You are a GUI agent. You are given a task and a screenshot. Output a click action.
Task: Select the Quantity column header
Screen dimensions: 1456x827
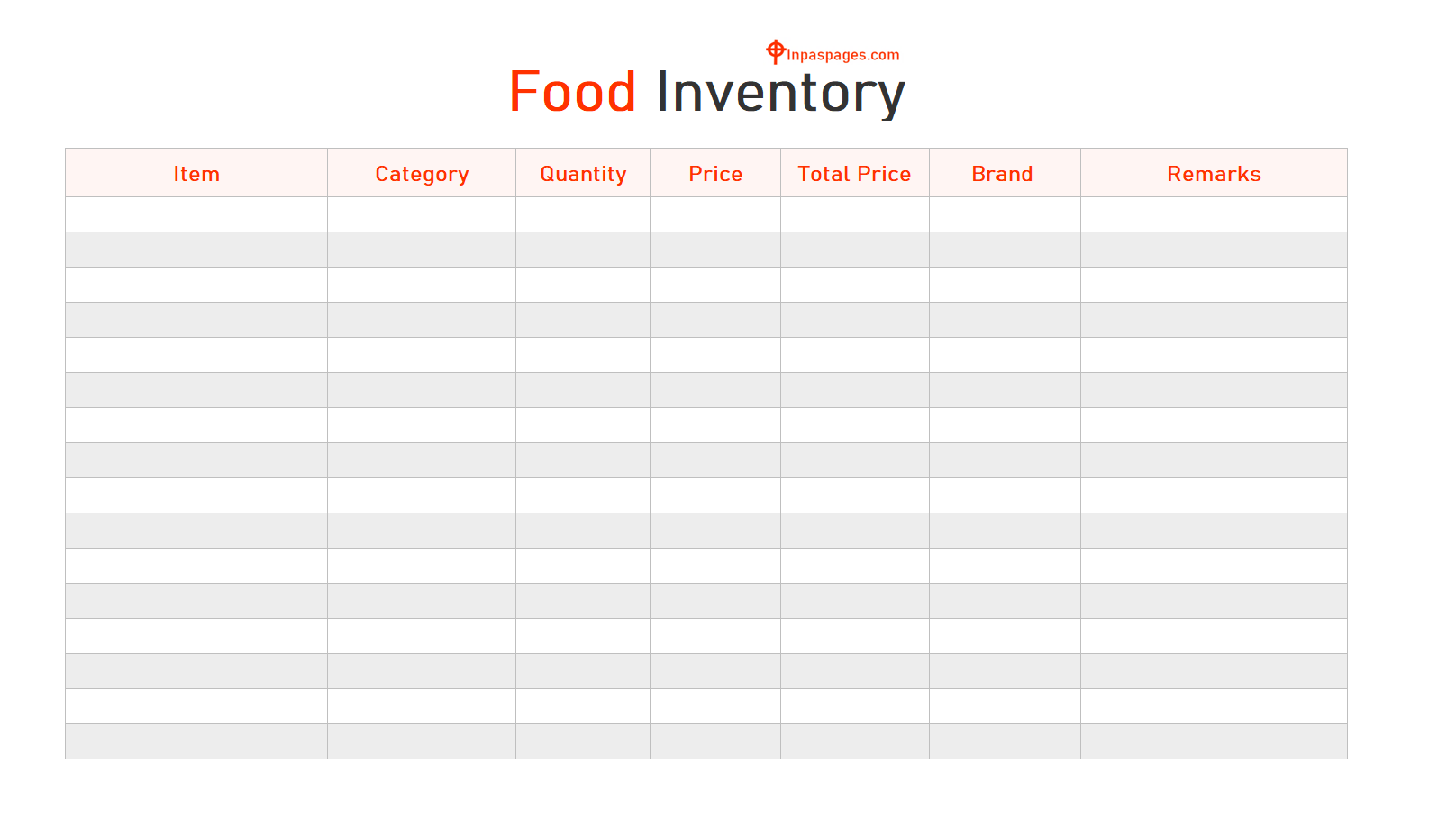[x=583, y=174]
